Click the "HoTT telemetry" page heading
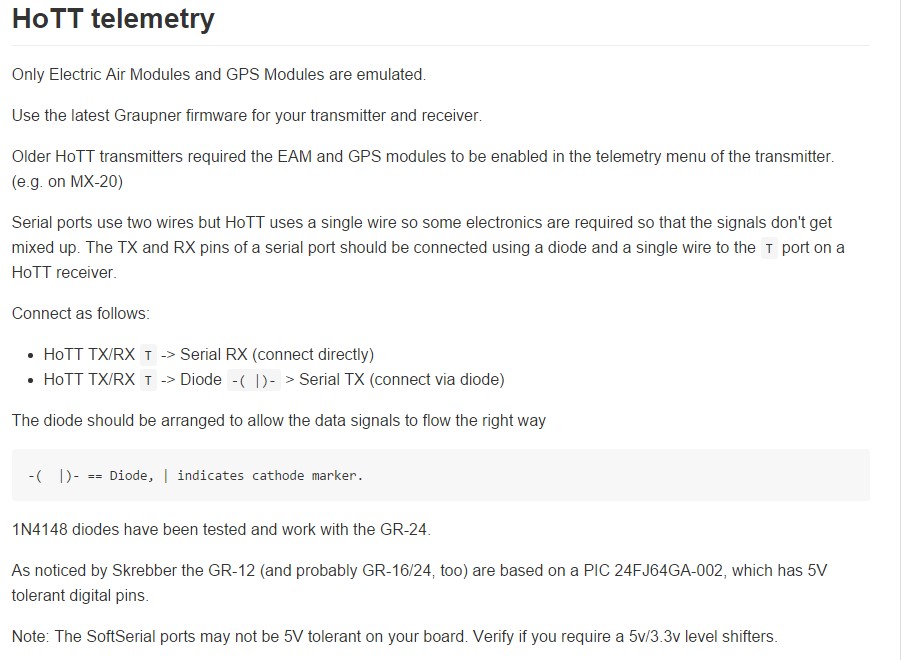Viewport: 917px width, 660px height. 113,19
